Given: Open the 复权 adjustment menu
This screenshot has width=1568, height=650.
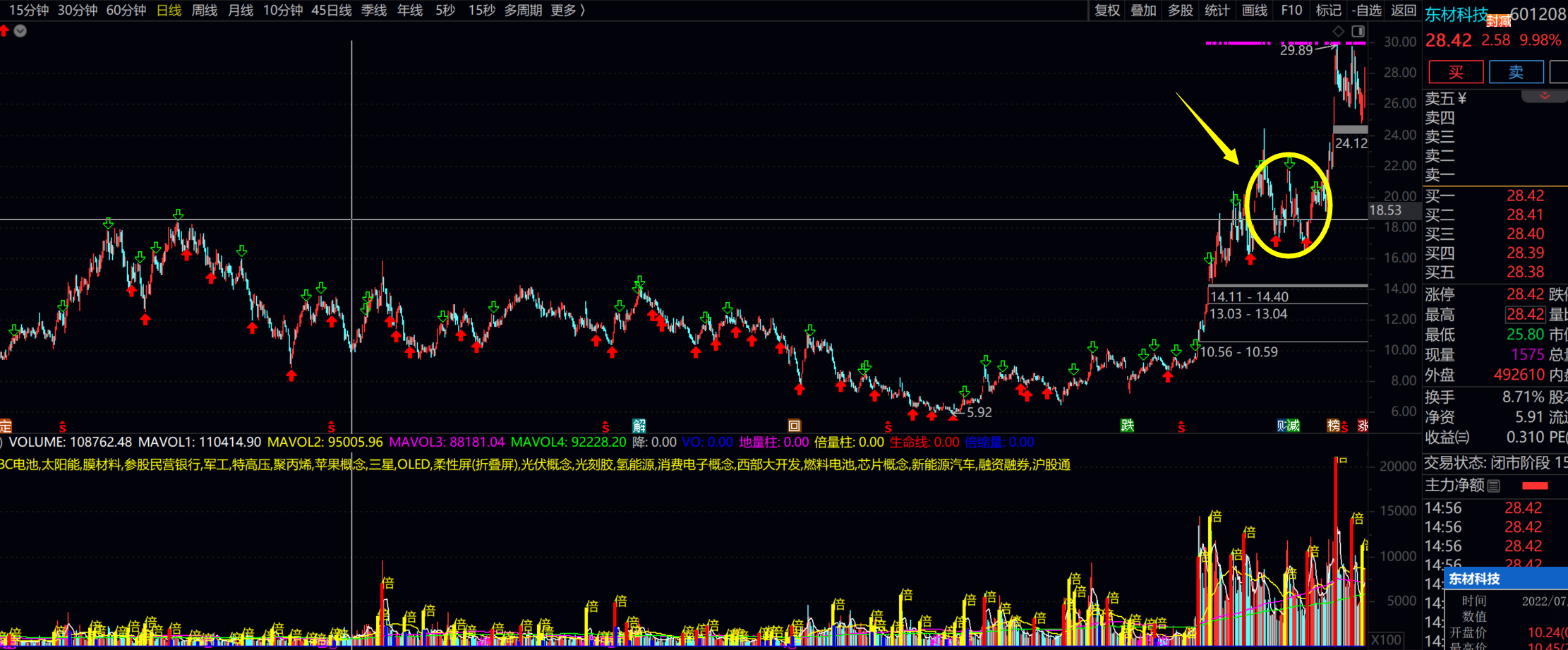Looking at the screenshot, I should pyautogui.click(x=1107, y=11).
